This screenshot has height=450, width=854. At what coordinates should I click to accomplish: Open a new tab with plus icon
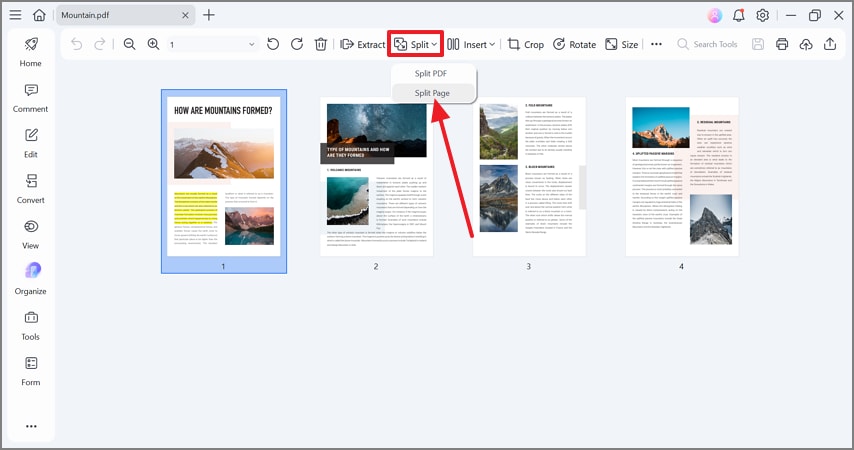209,15
